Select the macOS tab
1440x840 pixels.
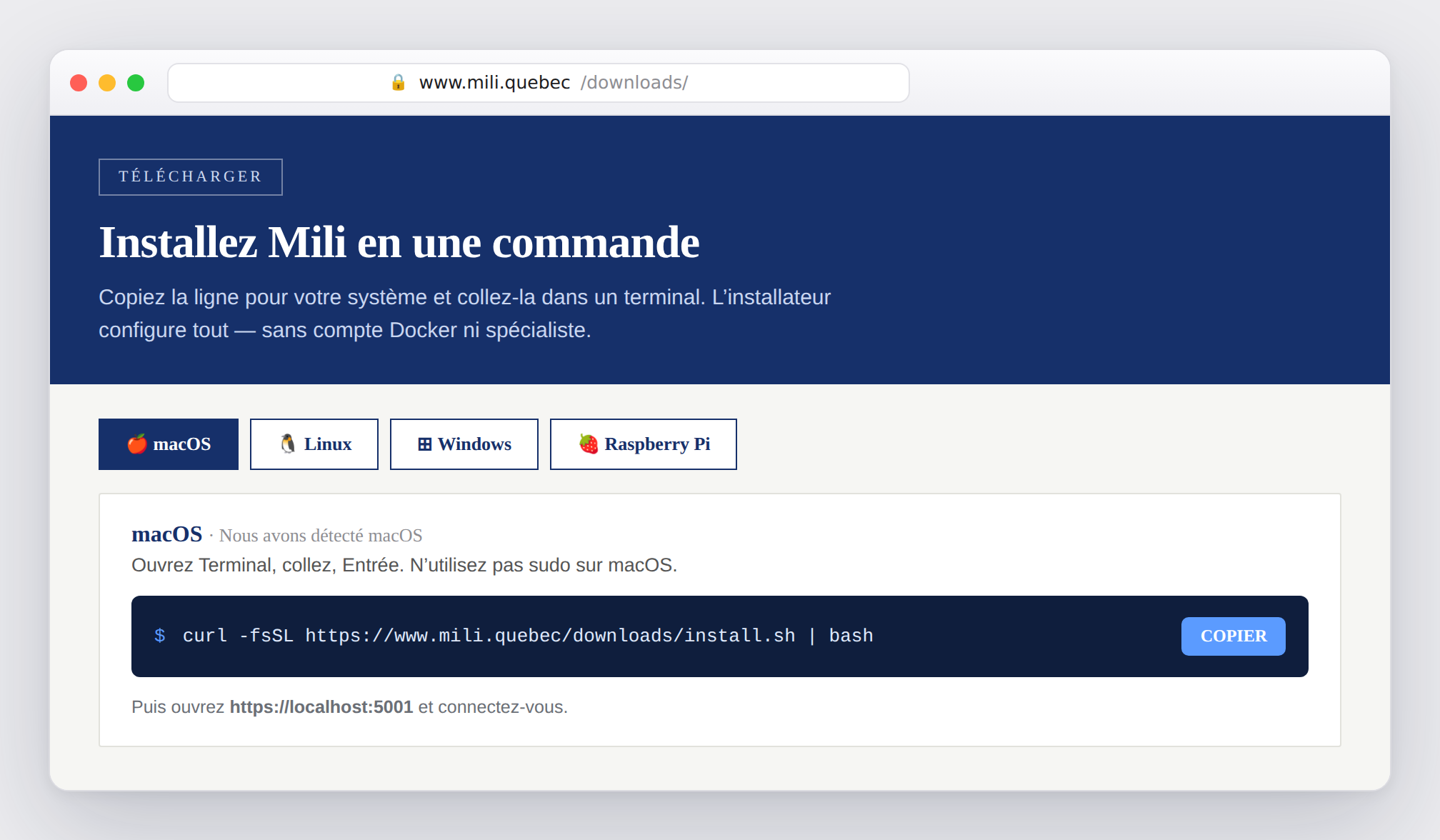point(169,444)
